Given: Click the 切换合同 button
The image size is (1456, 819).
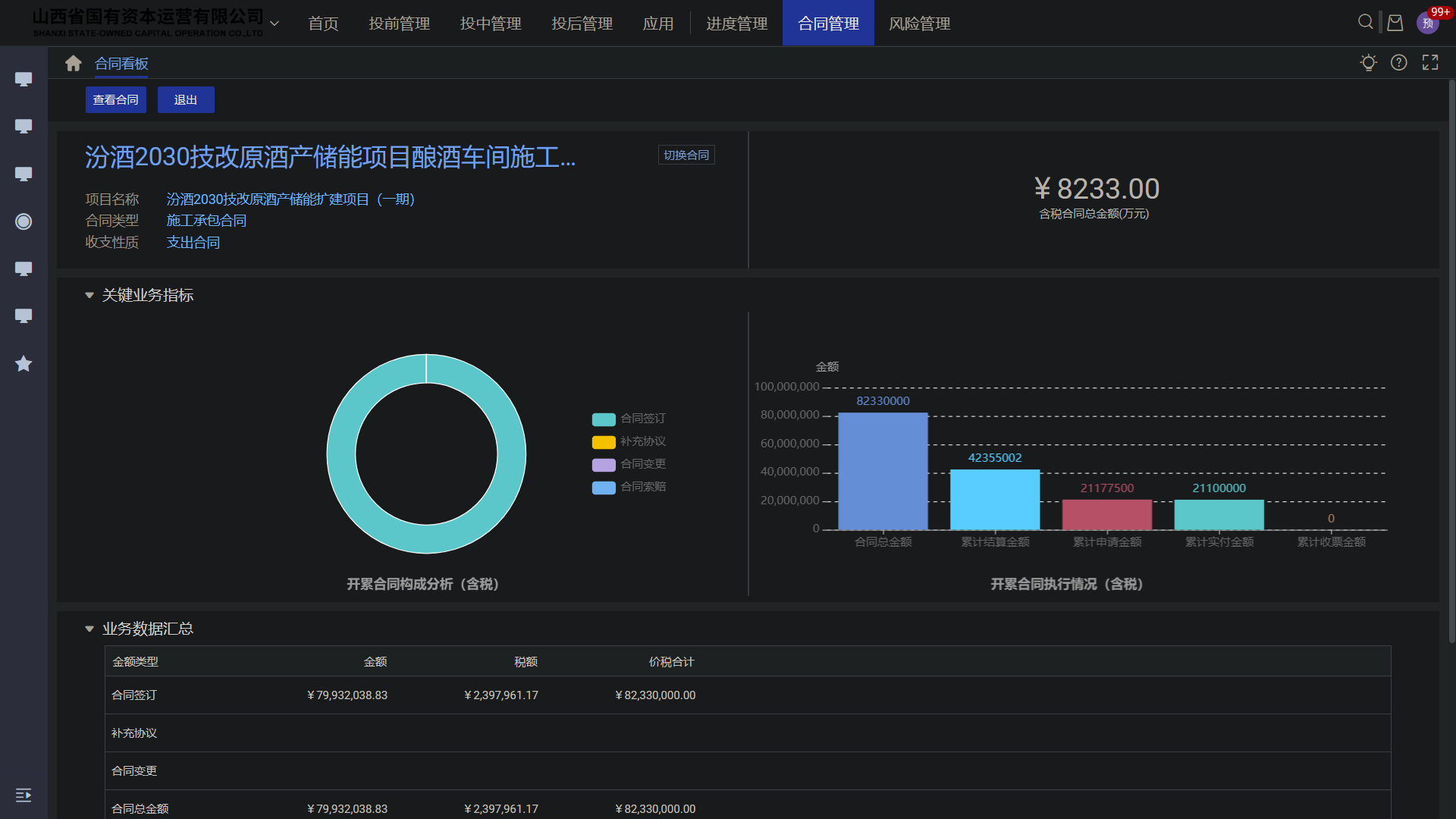Looking at the screenshot, I should 686,155.
